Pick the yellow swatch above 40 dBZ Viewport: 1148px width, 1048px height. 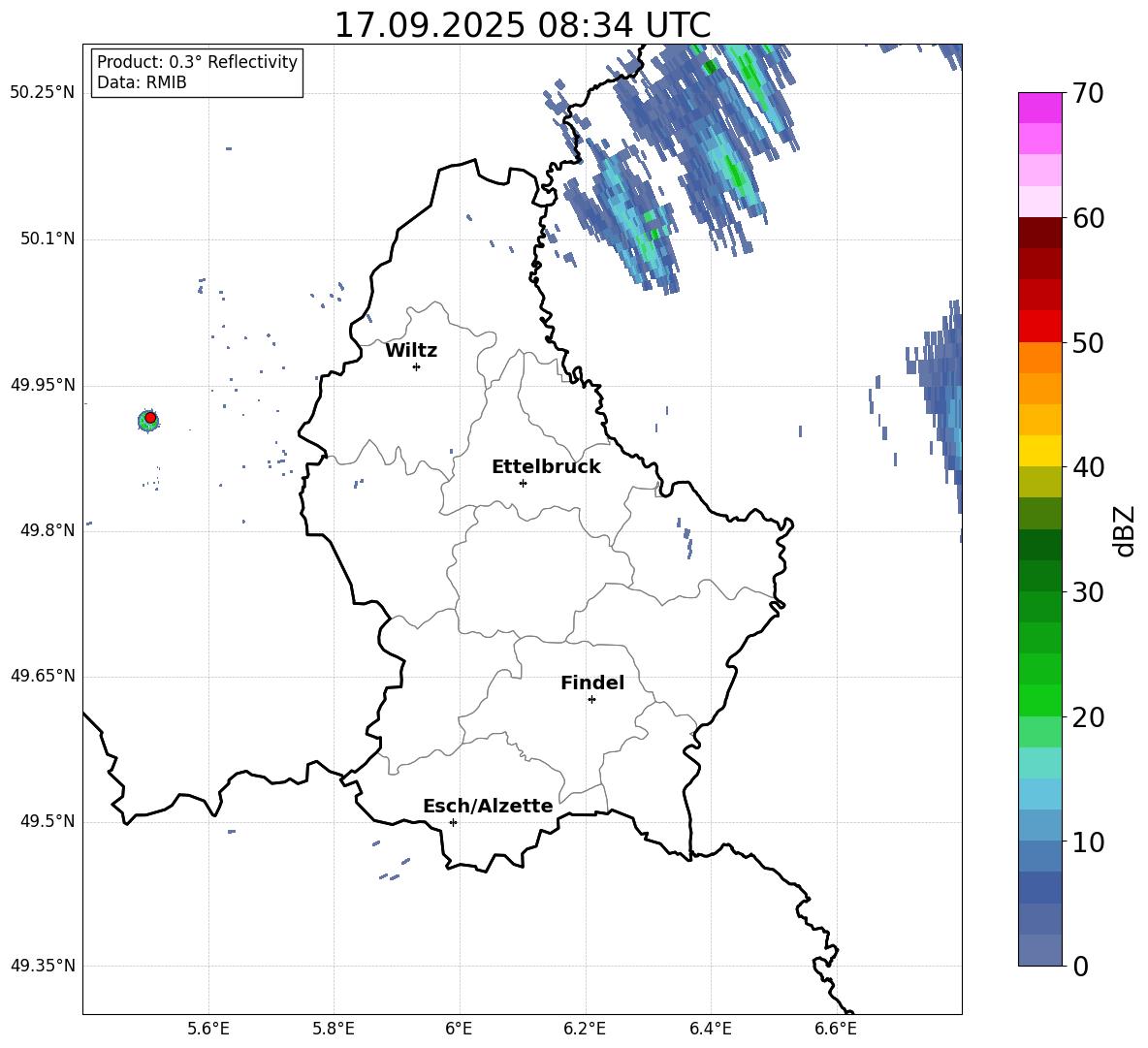(x=1040, y=451)
